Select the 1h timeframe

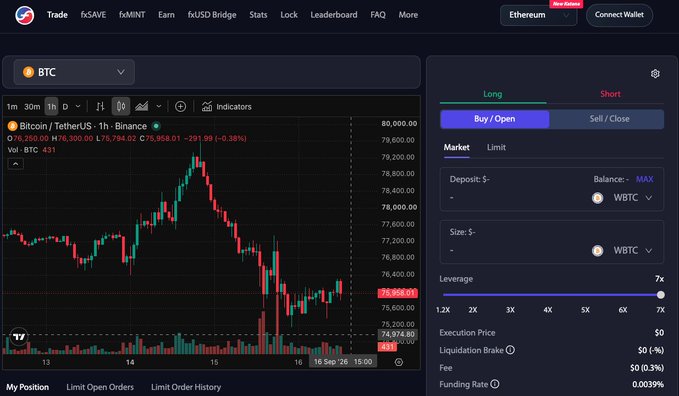52,107
